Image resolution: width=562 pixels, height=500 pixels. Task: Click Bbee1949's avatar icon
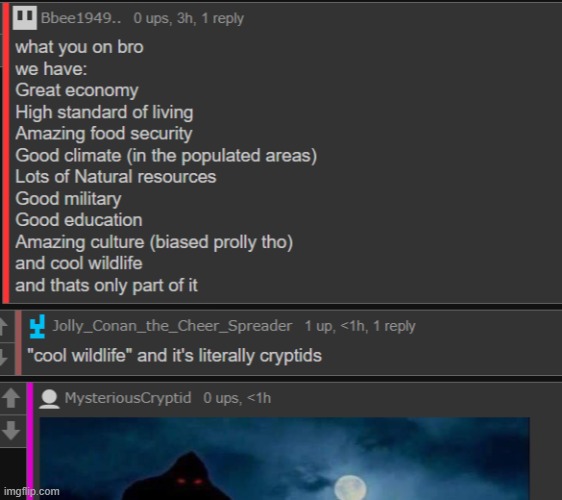[x=24, y=18]
